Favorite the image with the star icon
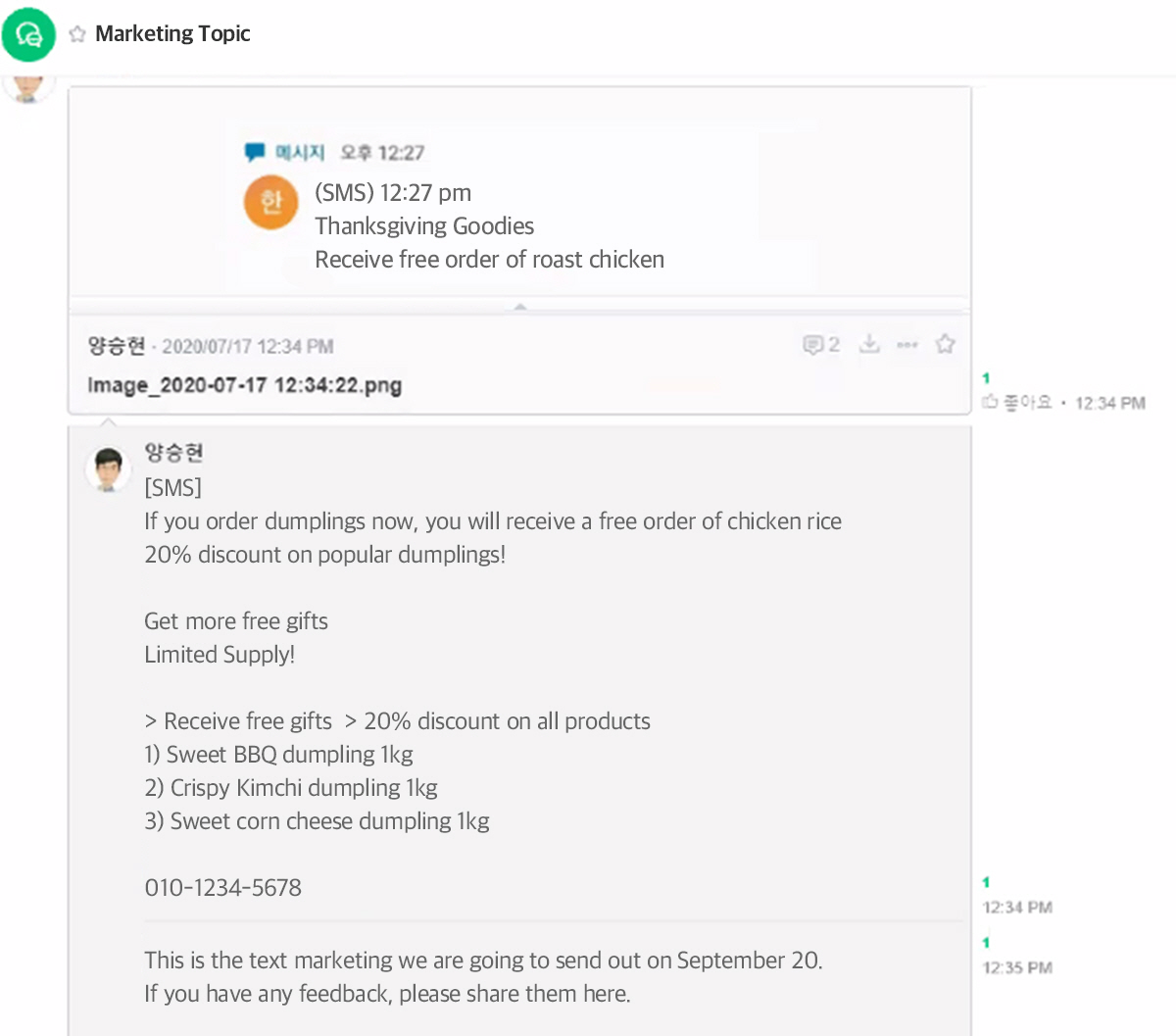 tap(945, 344)
